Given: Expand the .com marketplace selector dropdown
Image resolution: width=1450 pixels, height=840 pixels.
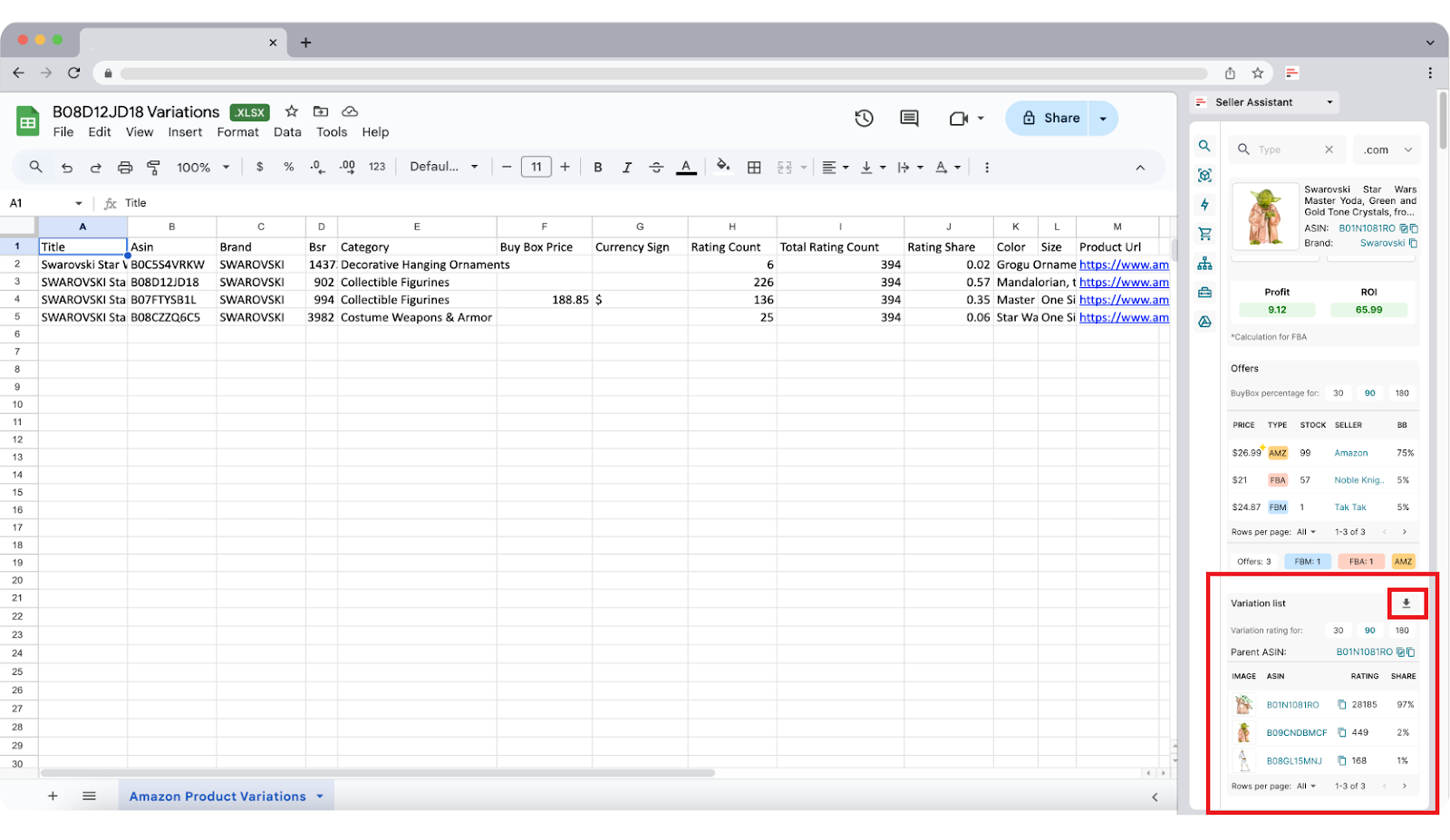Looking at the screenshot, I should [x=1387, y=149].
